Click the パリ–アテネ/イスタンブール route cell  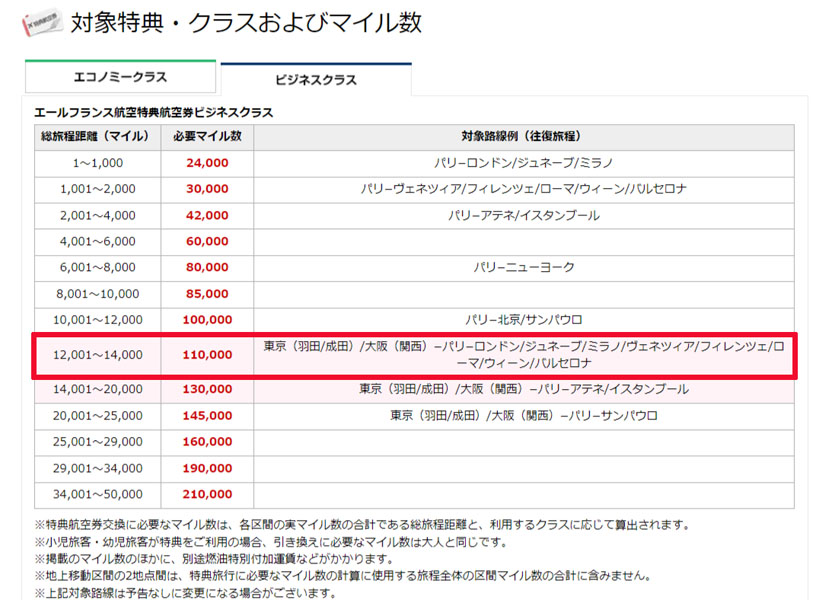point(524,216)
